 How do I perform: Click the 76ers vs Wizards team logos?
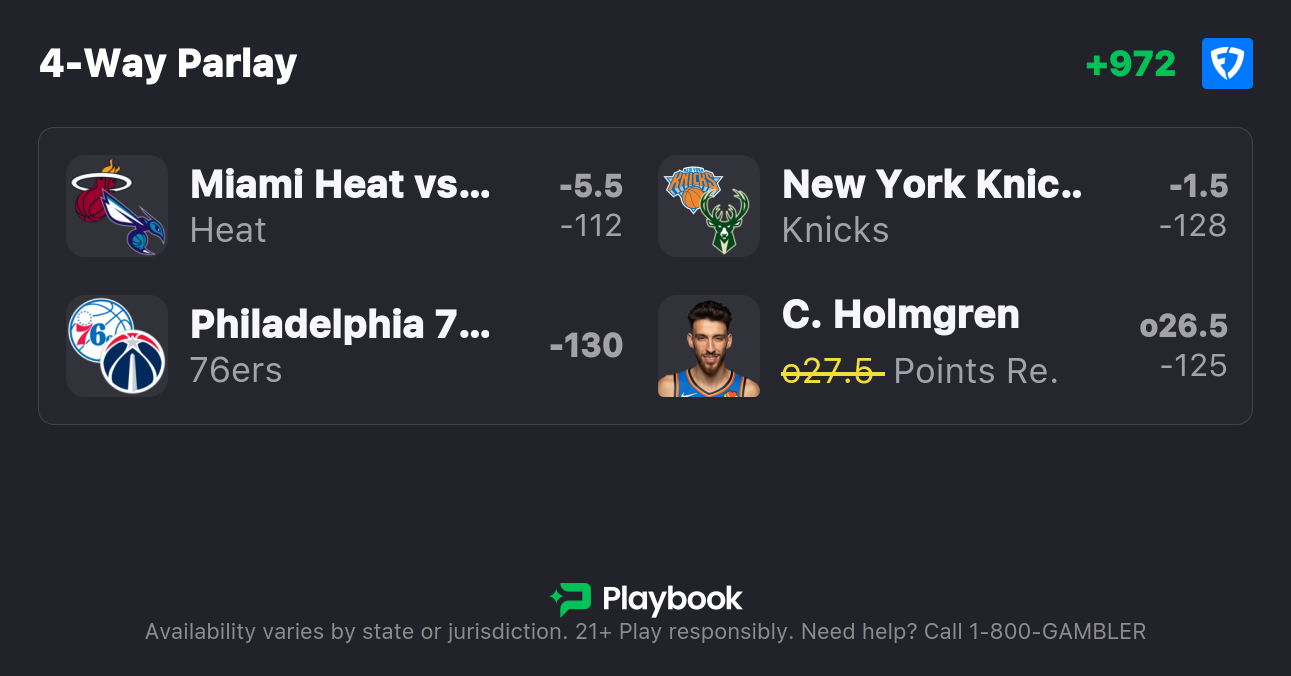tap(117, 346)
